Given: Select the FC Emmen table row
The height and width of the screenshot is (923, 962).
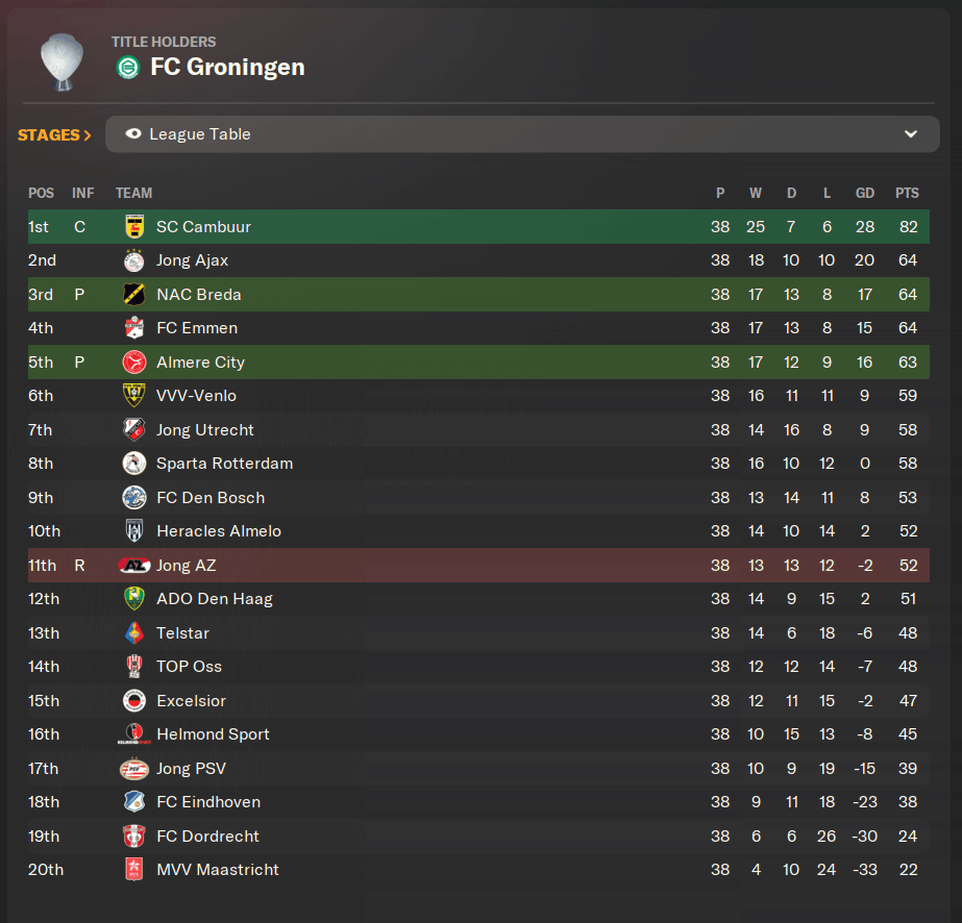Looking at the screenshot, I should pyautogui.click(x=478, y=328).
